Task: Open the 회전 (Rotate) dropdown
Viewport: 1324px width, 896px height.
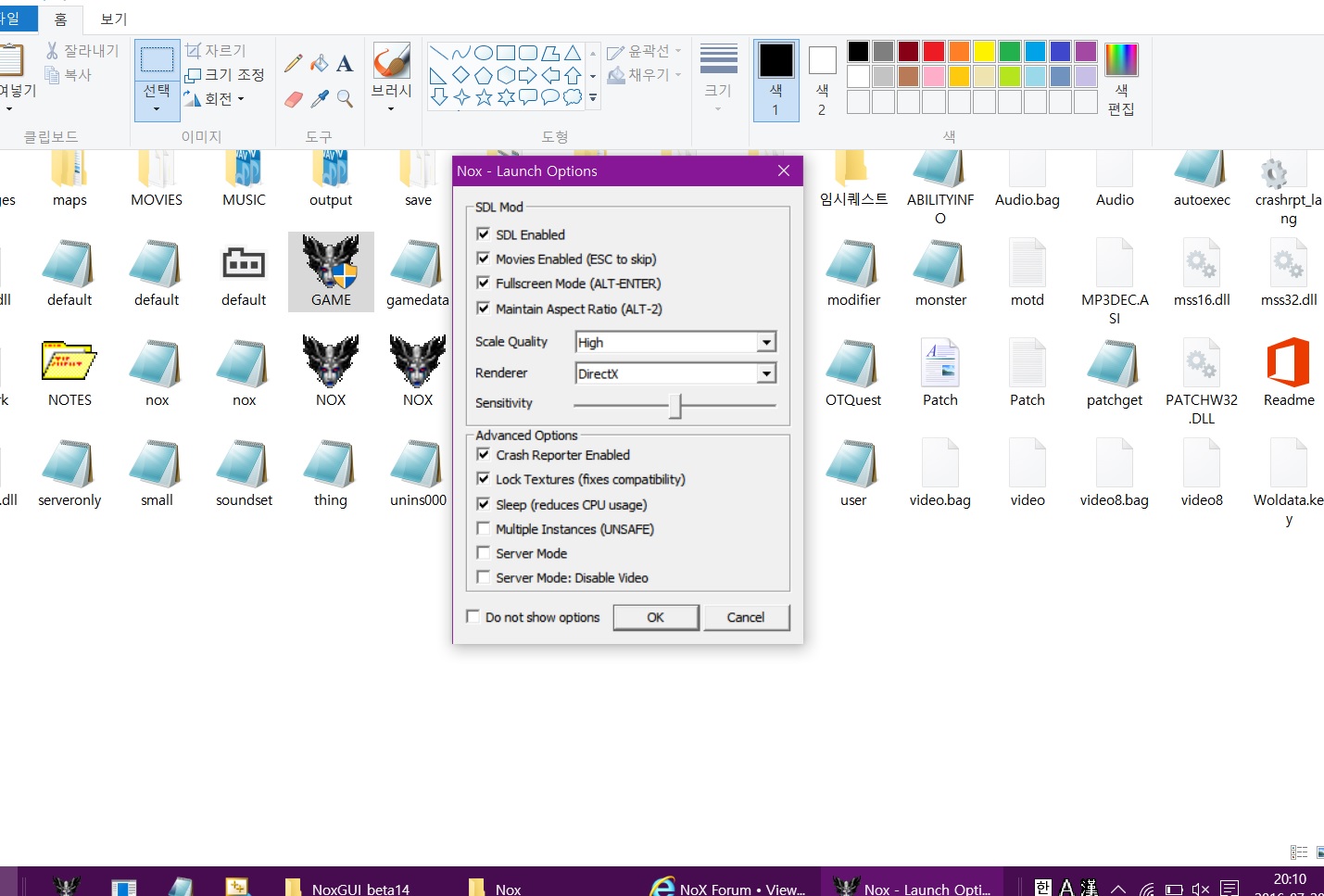Action: (x=215, y=98)
